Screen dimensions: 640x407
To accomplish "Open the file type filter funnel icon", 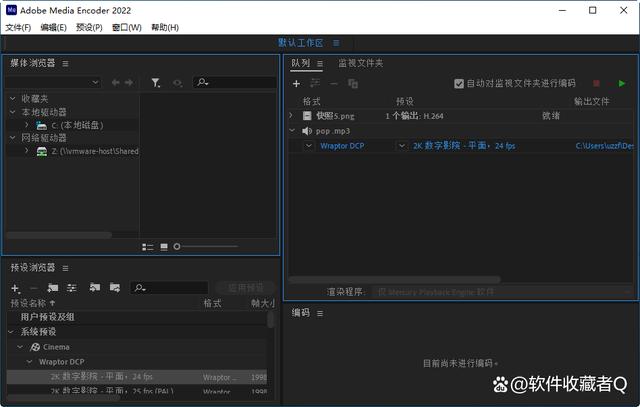I will [x=156, y=83].
